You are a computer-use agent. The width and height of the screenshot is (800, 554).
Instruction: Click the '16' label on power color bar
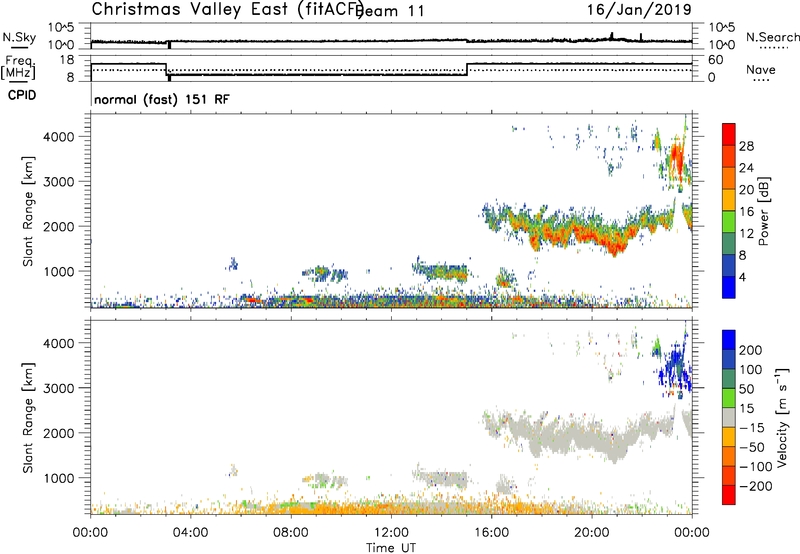tap(746, 212)
